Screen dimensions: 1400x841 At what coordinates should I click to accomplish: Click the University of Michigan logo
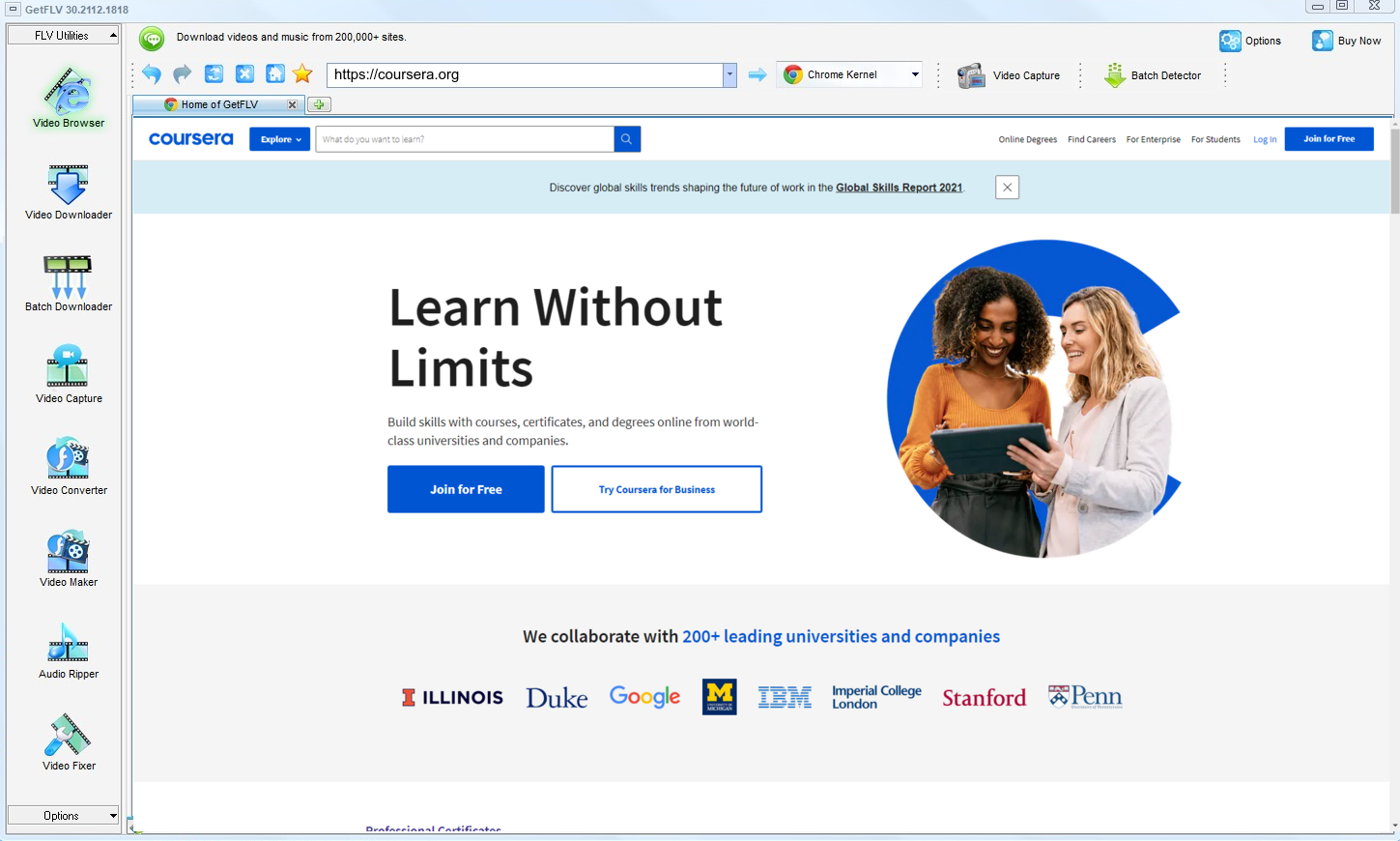tap(719, 697)
